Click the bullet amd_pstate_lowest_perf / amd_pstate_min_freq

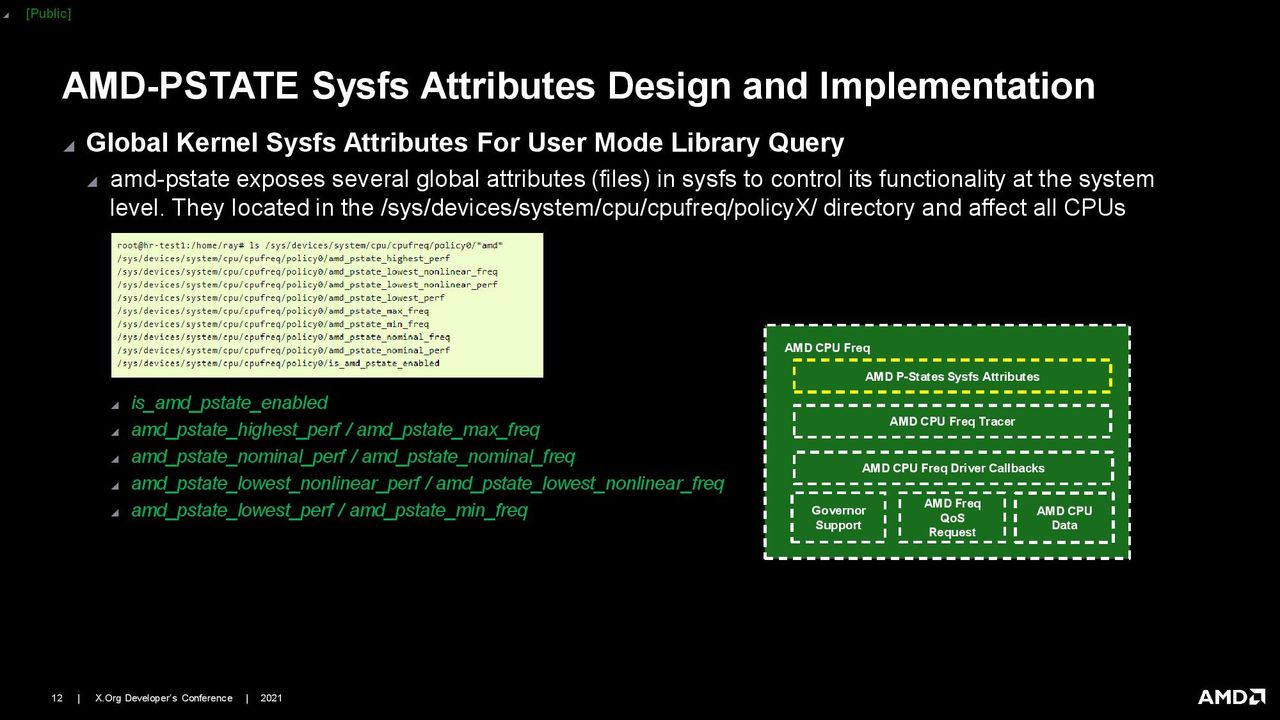[329, 511]
